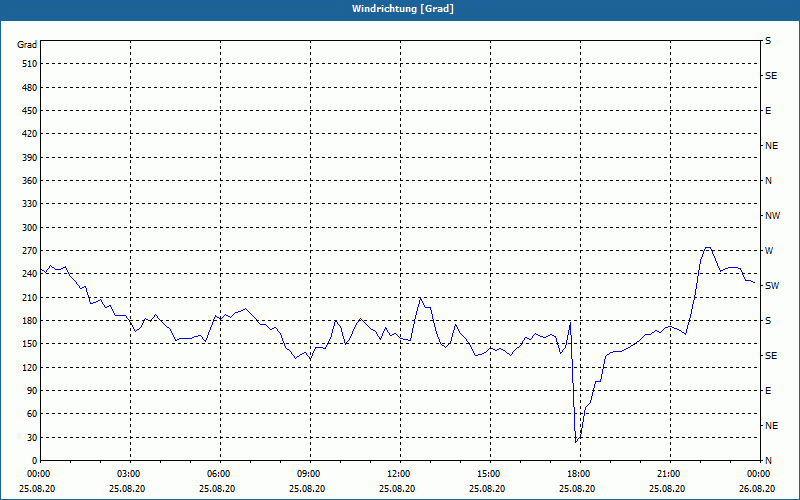800x500 pixels.
Task: Select the 09:00 time label
Action: pyautogui.click(x=307, y=474)
